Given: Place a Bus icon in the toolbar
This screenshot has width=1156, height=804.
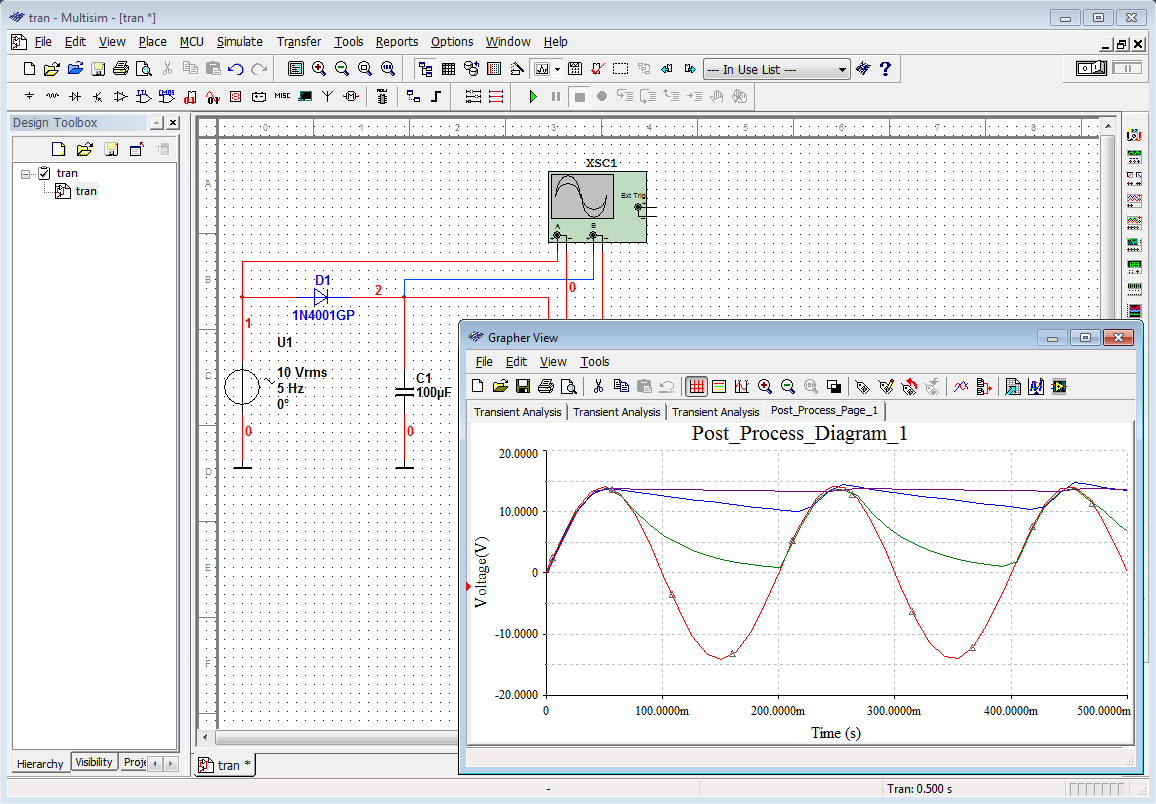Looking at the screenshot, I should (436, 97).
